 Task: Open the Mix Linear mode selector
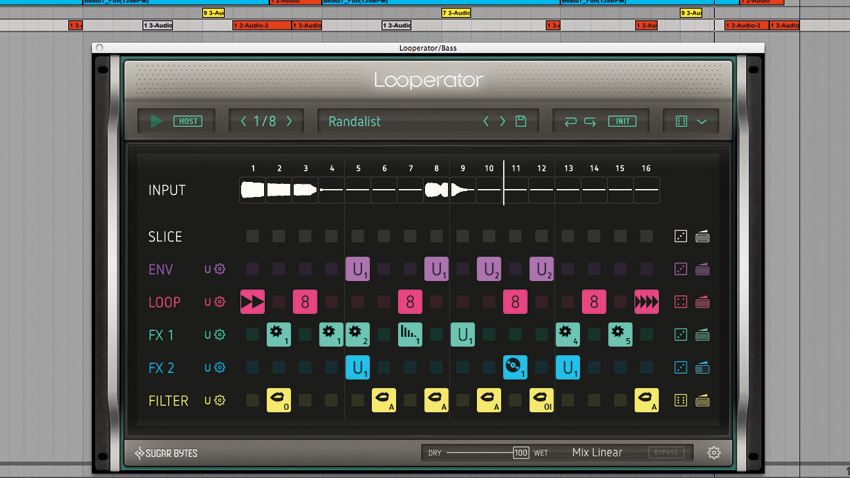(x=597, y=453)
